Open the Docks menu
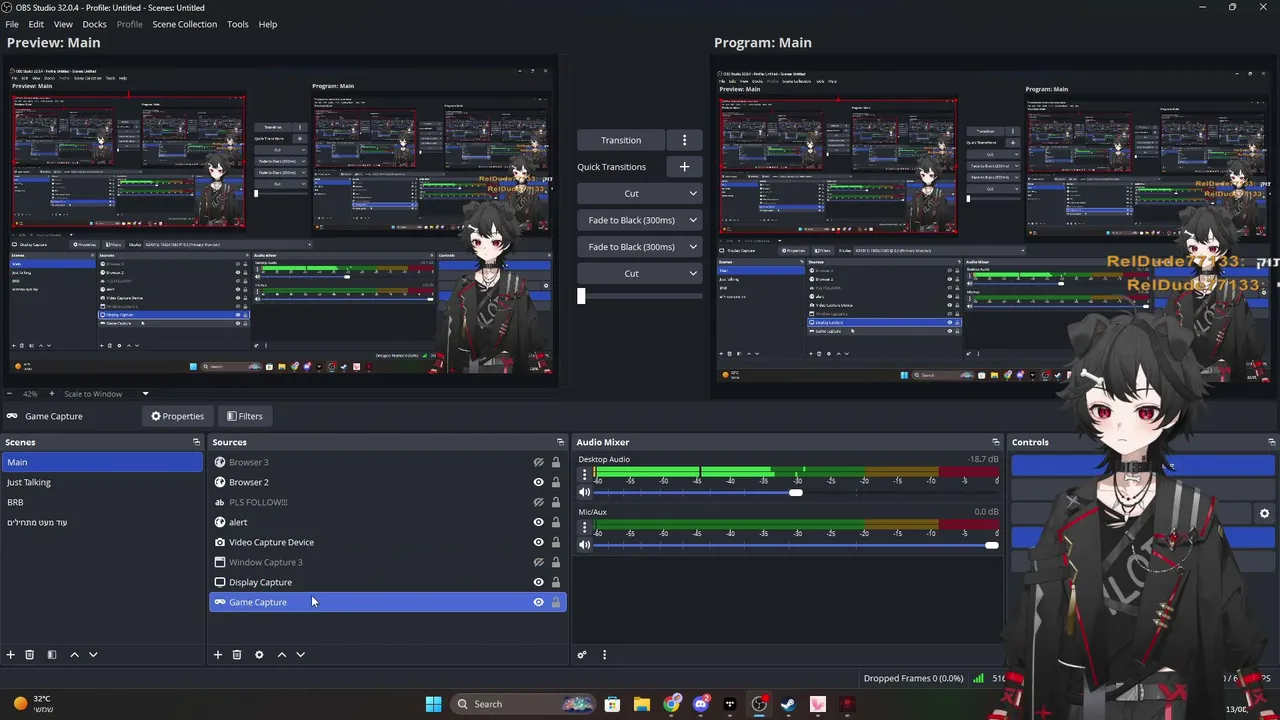Image resolution: width=1280 pixels, height=720 pixels. [x=94, y=24]
